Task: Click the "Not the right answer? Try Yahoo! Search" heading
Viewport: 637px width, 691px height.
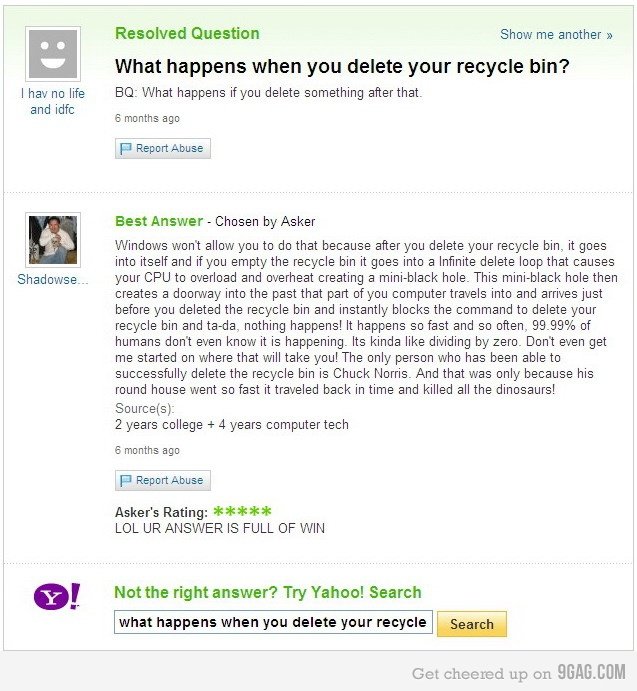Action: [268, 592]
